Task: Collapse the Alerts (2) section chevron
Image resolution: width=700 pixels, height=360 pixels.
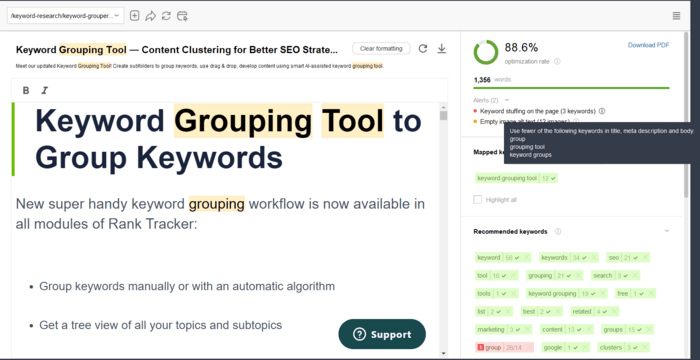Action: pos(507,100)
